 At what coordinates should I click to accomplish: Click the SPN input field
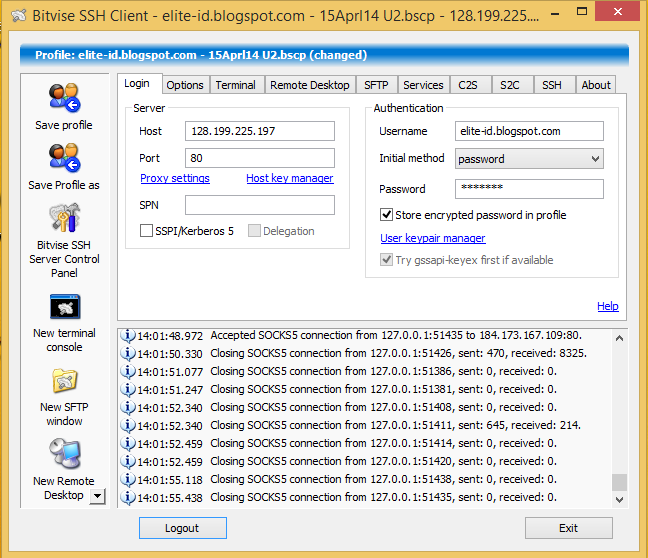[260, 205]
